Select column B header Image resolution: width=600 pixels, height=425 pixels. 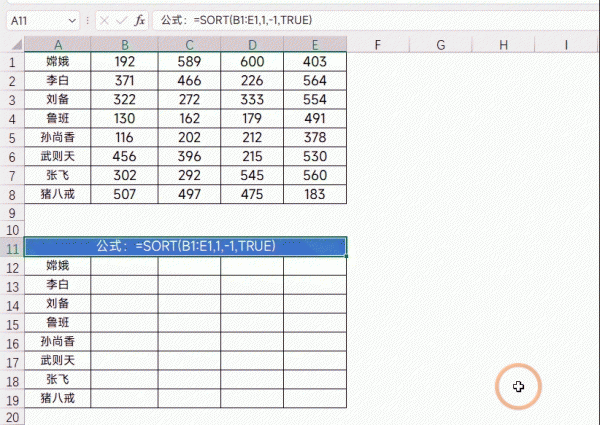[124, 44]
